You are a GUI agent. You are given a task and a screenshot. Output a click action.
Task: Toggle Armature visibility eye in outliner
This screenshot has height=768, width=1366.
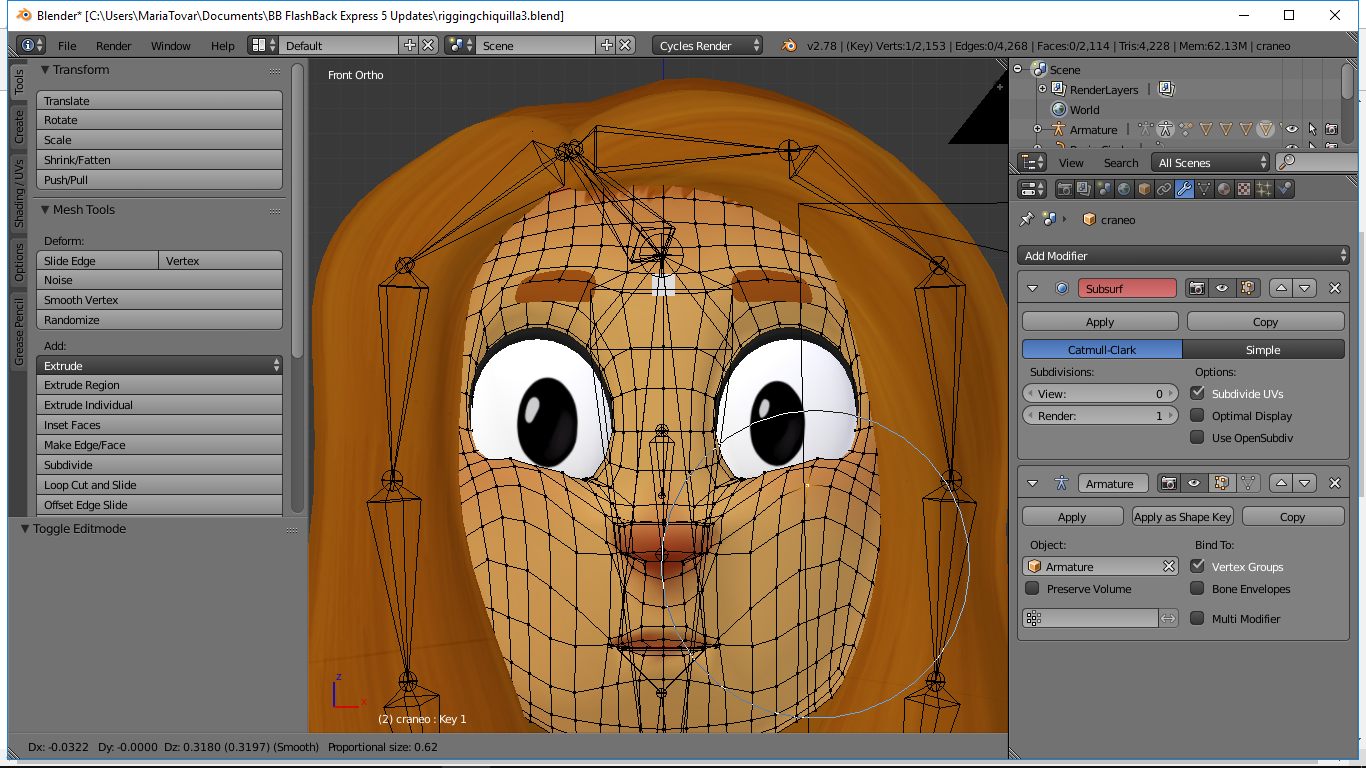click(1291, 129)
